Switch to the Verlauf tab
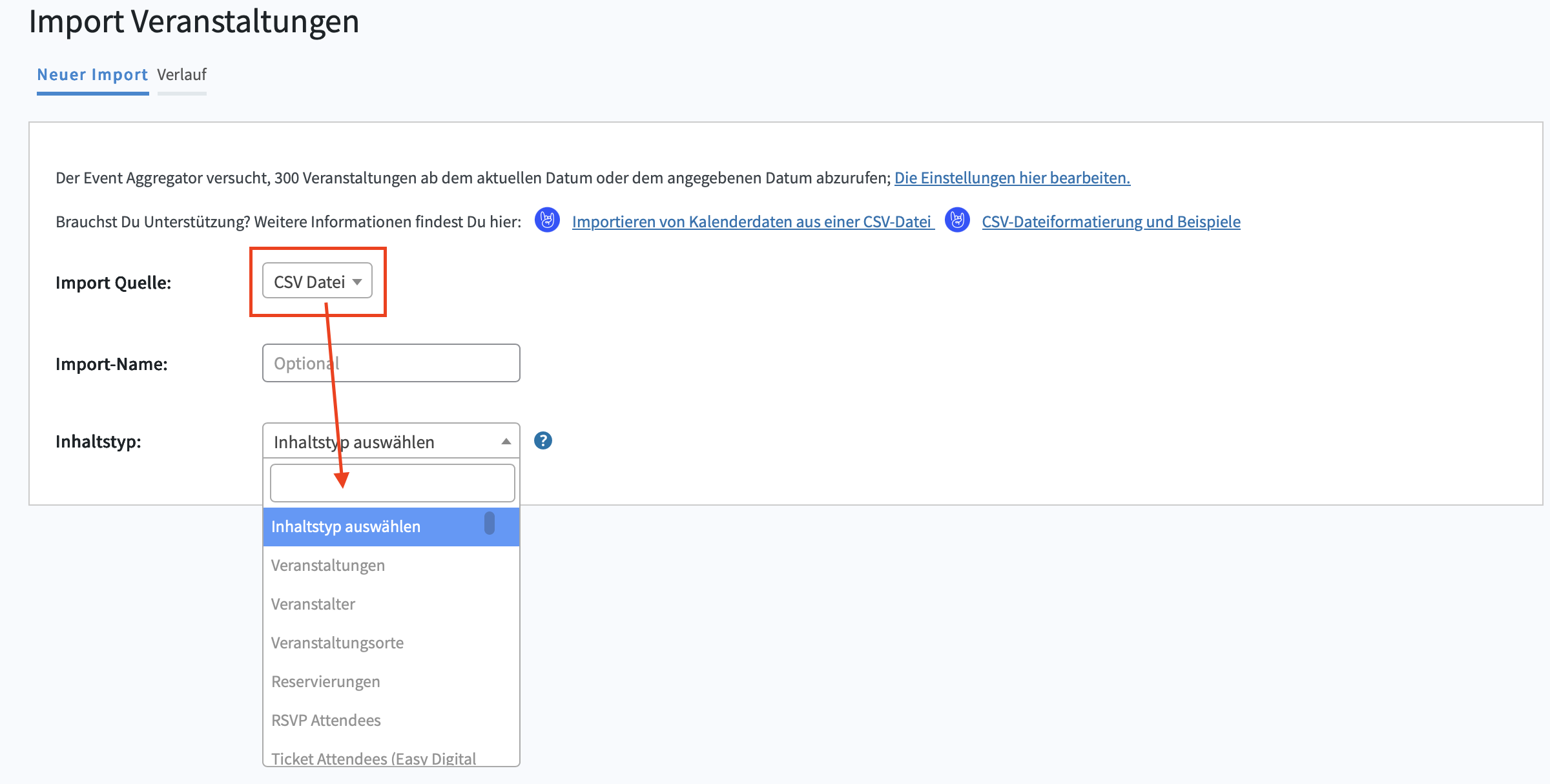Screen dimensions: 1550x784 [181, 75]
